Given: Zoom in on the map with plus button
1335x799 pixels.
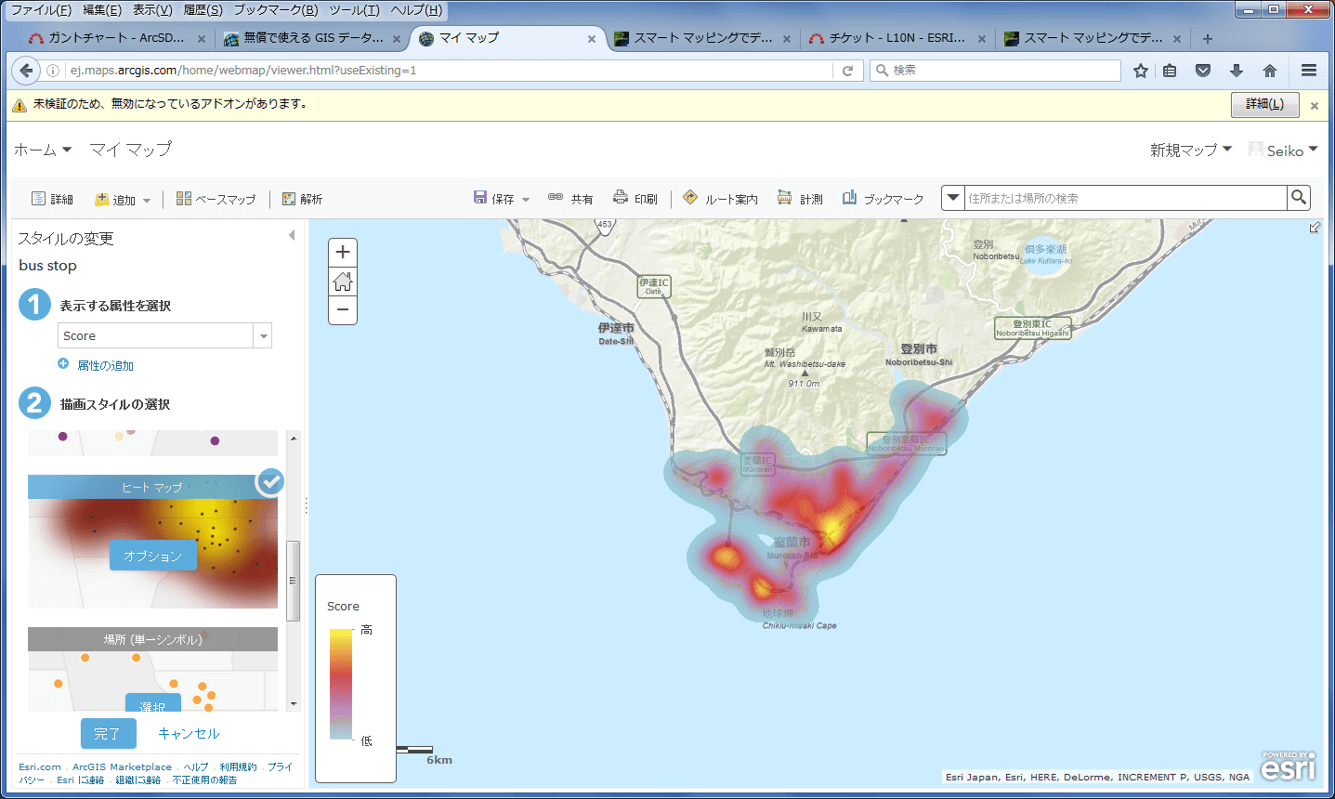Looking at the screenshot, I should 342,253.
